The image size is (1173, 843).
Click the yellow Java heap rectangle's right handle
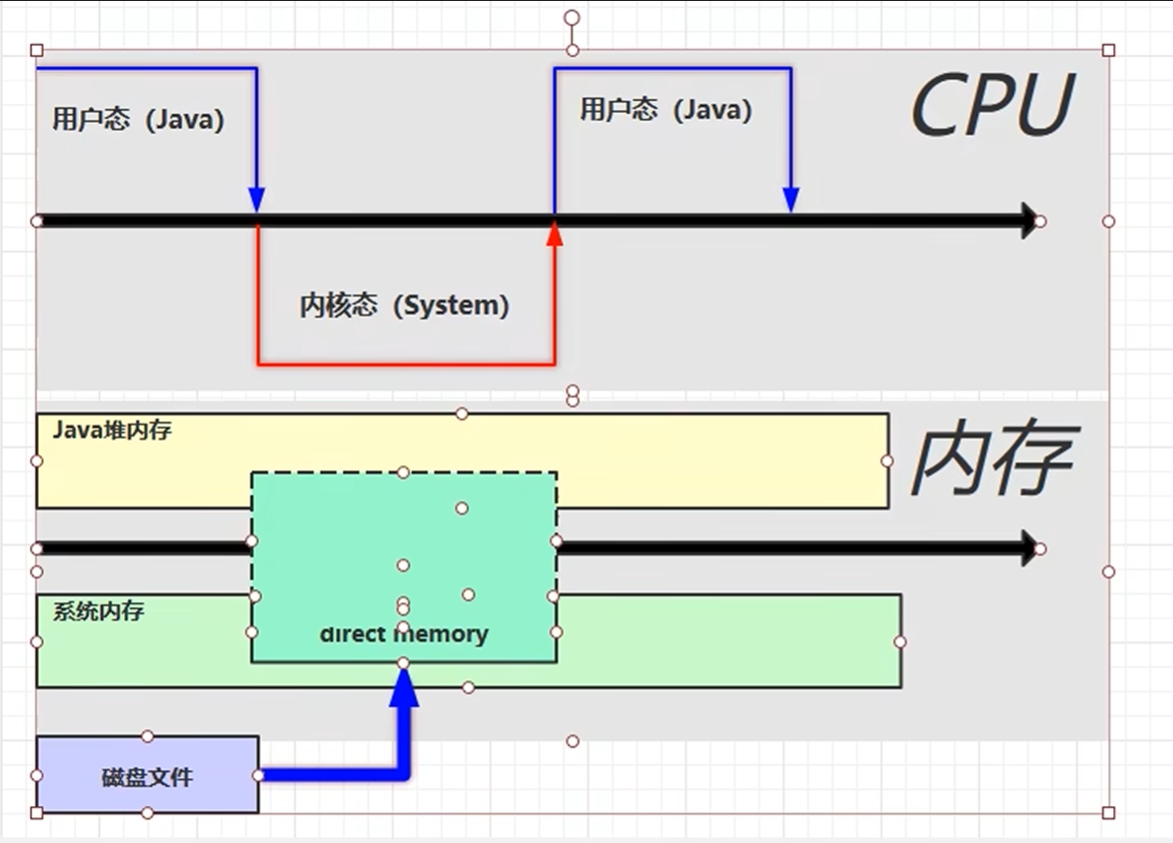(x=887, y=461)
